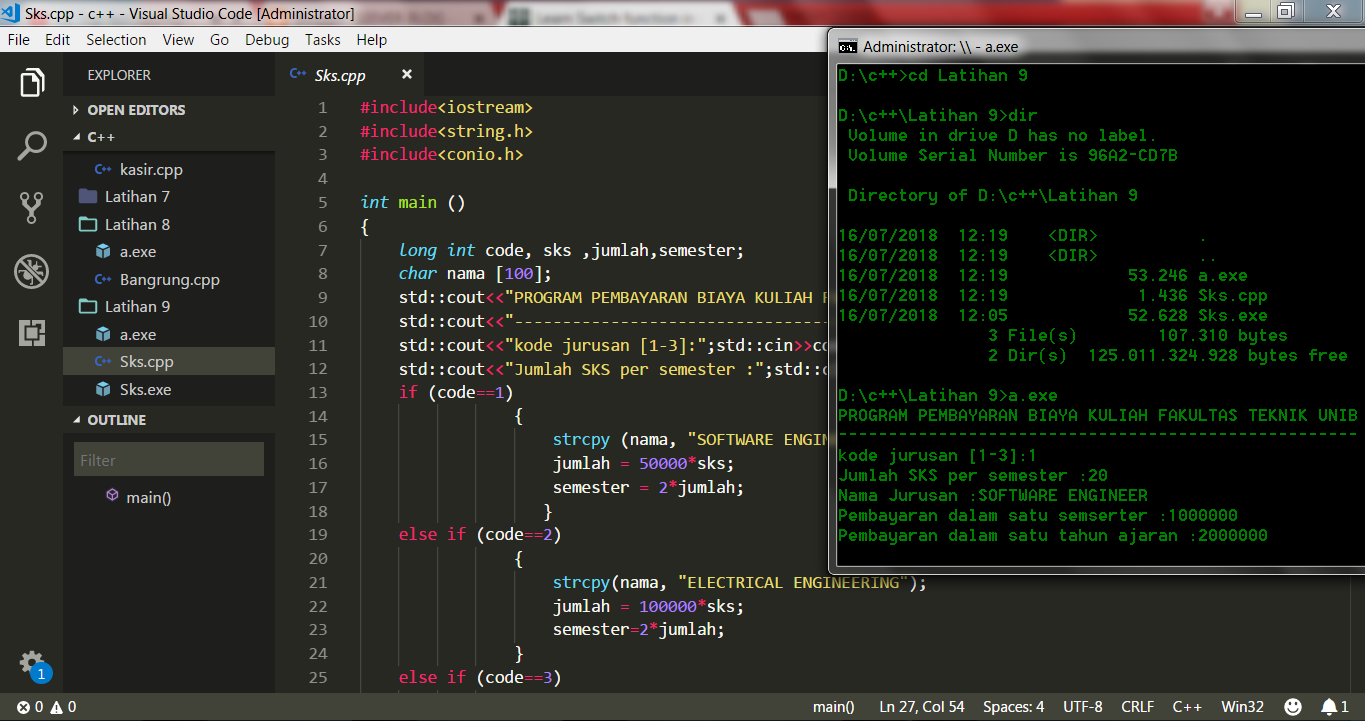The image size is (1365, 721).
Task: Open the Debug menu
Action: click(x=267, y=40)
